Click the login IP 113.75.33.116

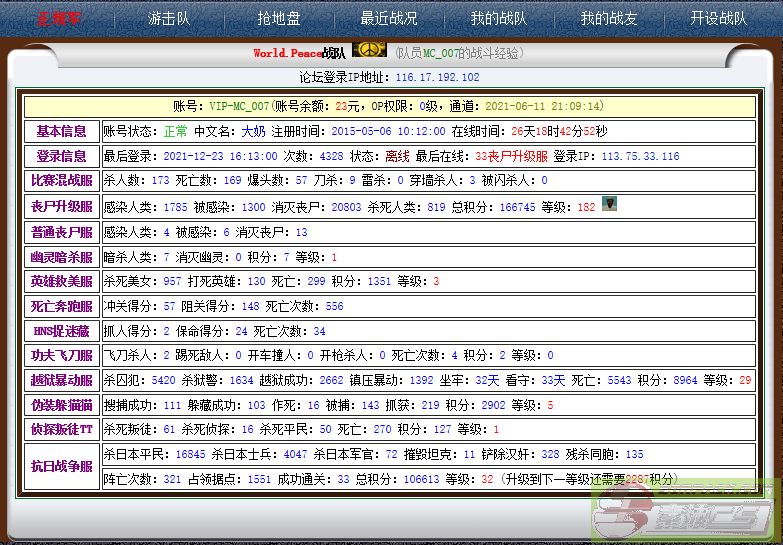[631, 156]
